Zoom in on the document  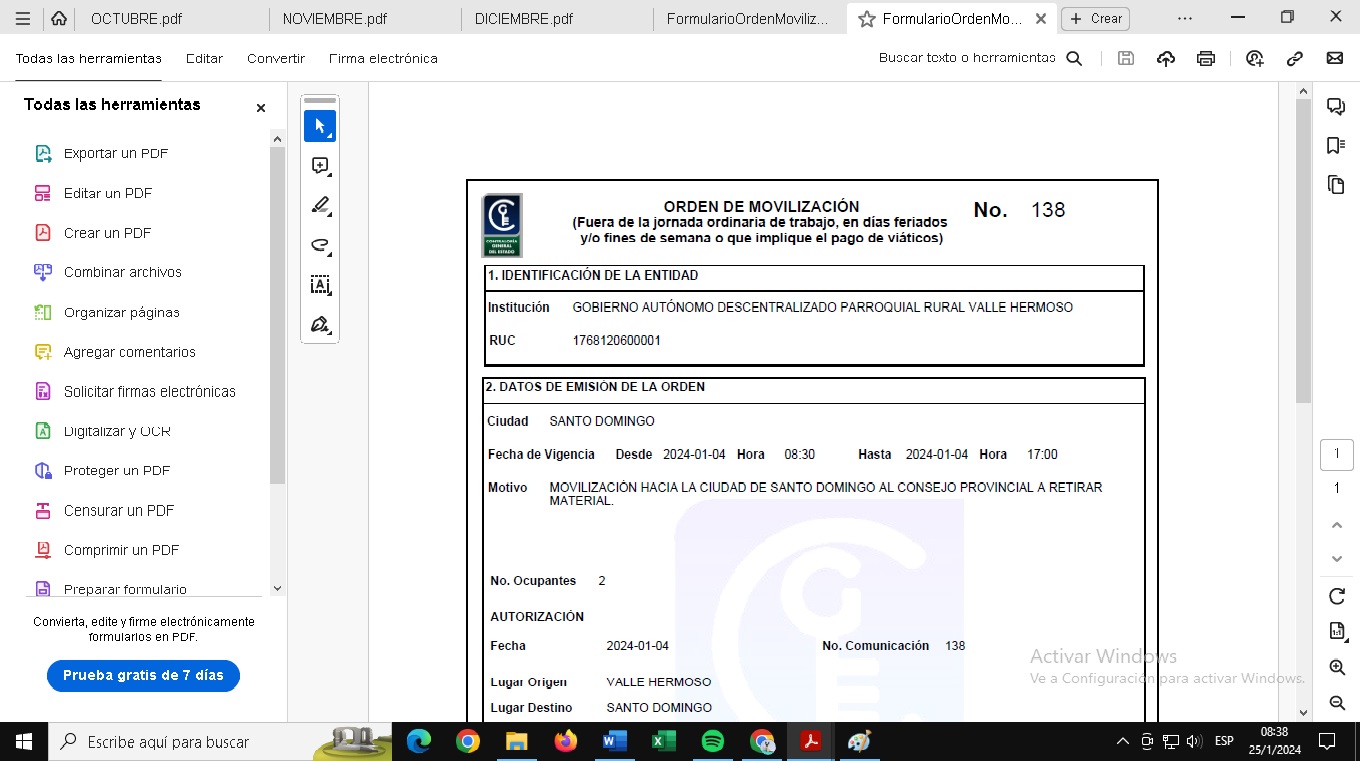pos(1336,667)
